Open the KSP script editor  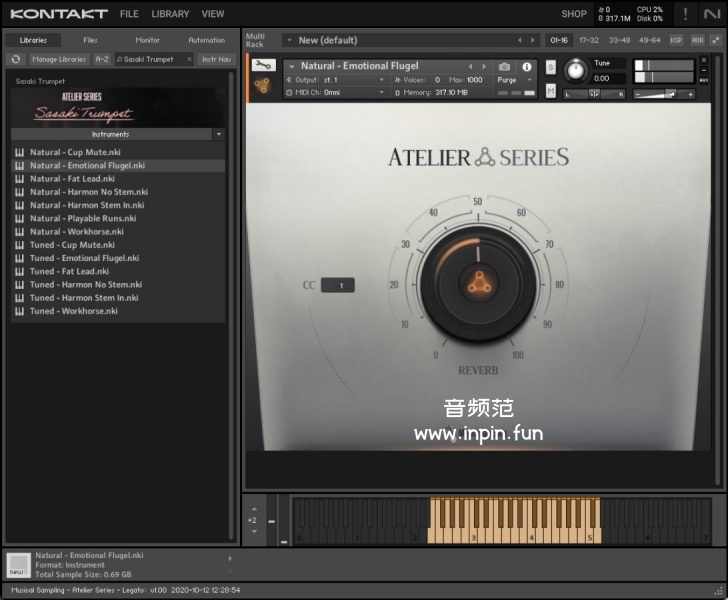tap(676, 40)
